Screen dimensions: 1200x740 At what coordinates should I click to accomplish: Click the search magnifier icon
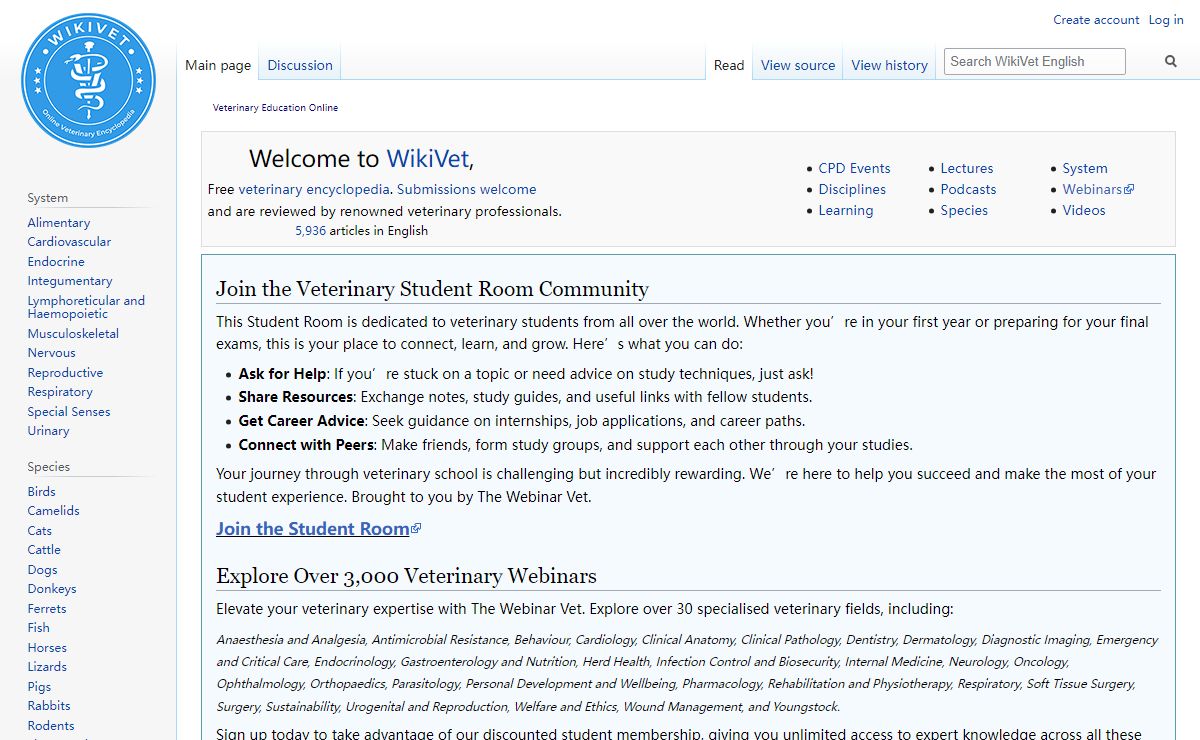1171,62
